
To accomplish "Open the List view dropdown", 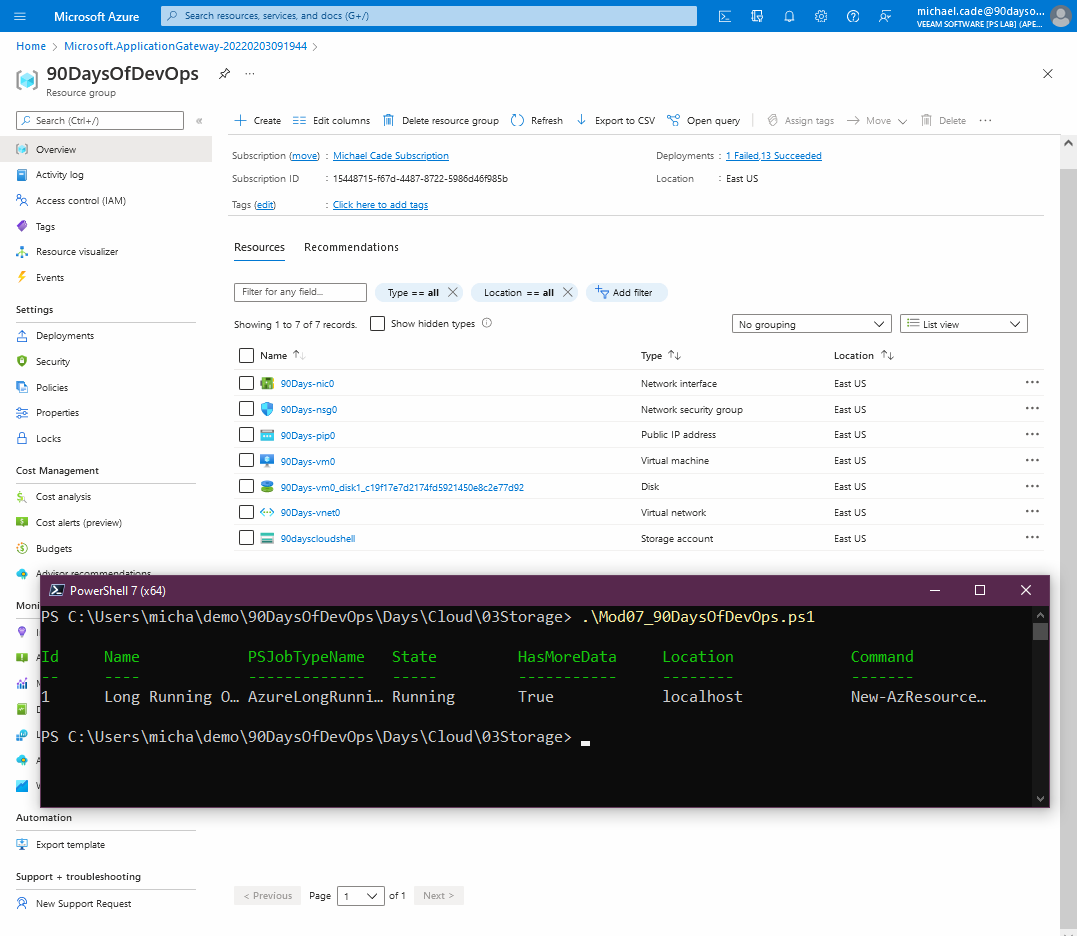I will pos(963,324).
